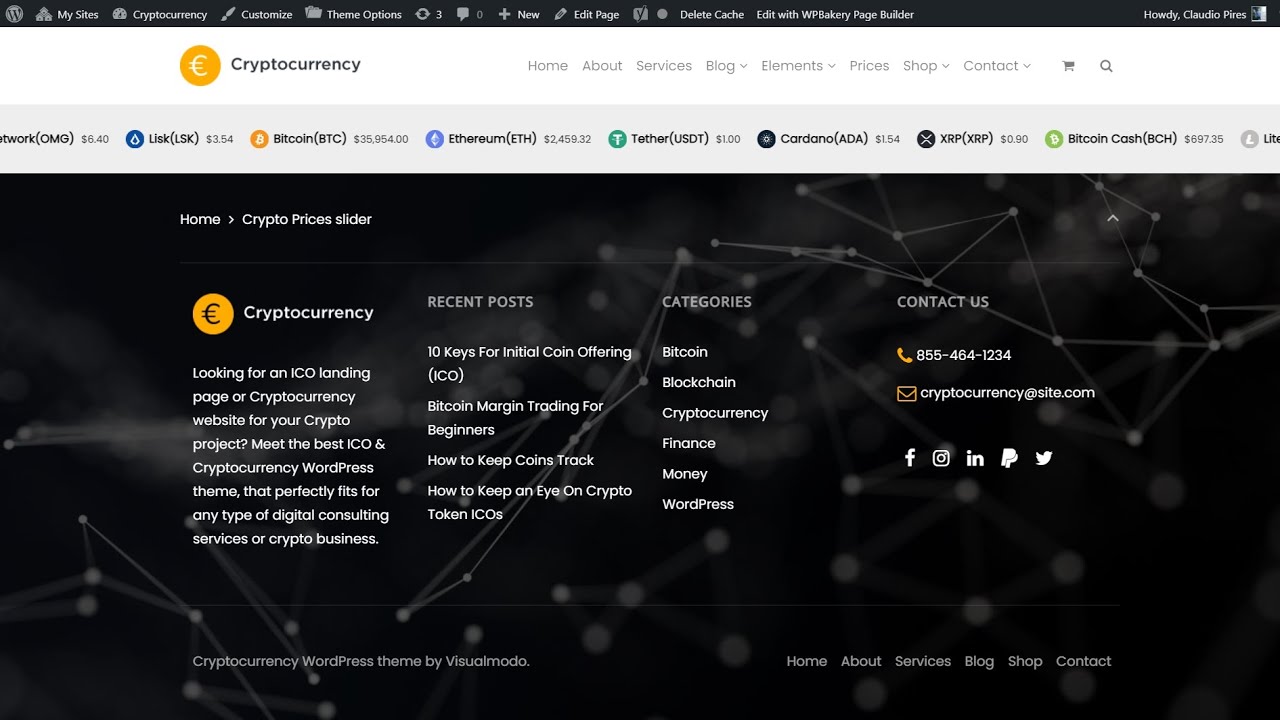
Task: Expand the Shop dropdown menu
Action: 926,66
